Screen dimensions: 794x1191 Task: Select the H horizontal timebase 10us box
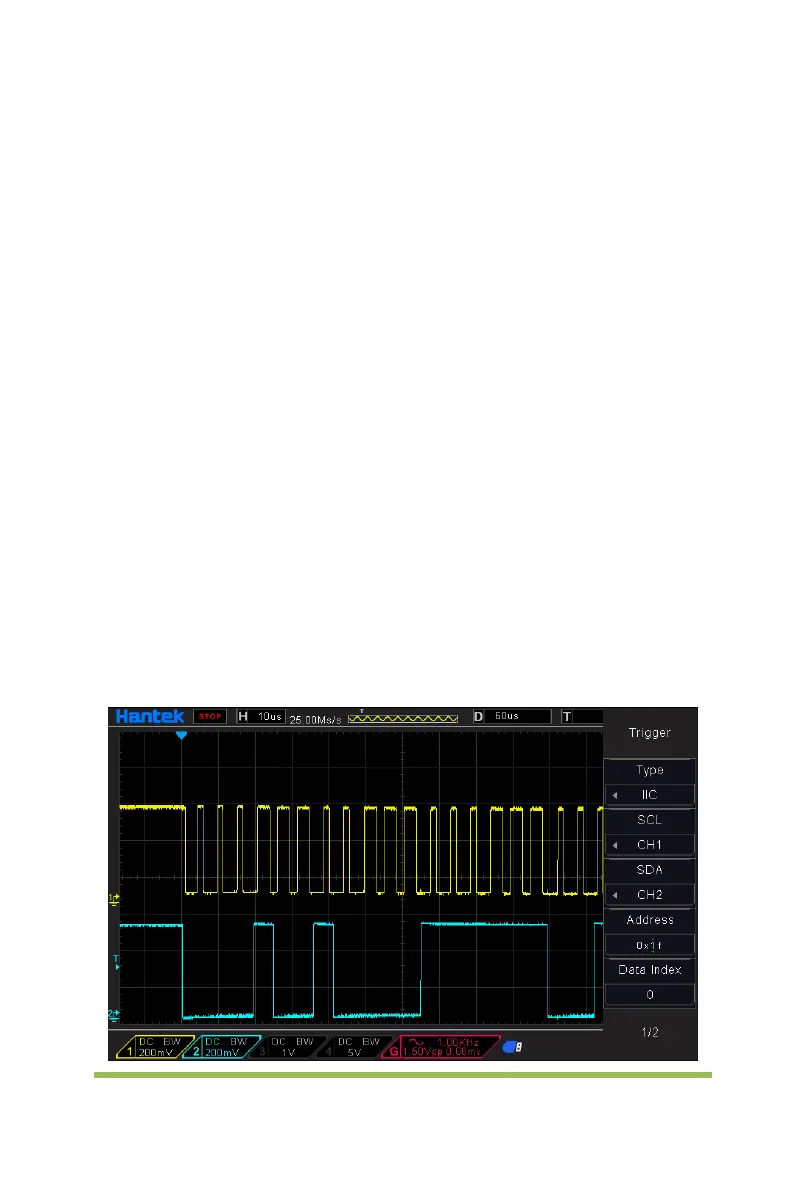(261, 716)
